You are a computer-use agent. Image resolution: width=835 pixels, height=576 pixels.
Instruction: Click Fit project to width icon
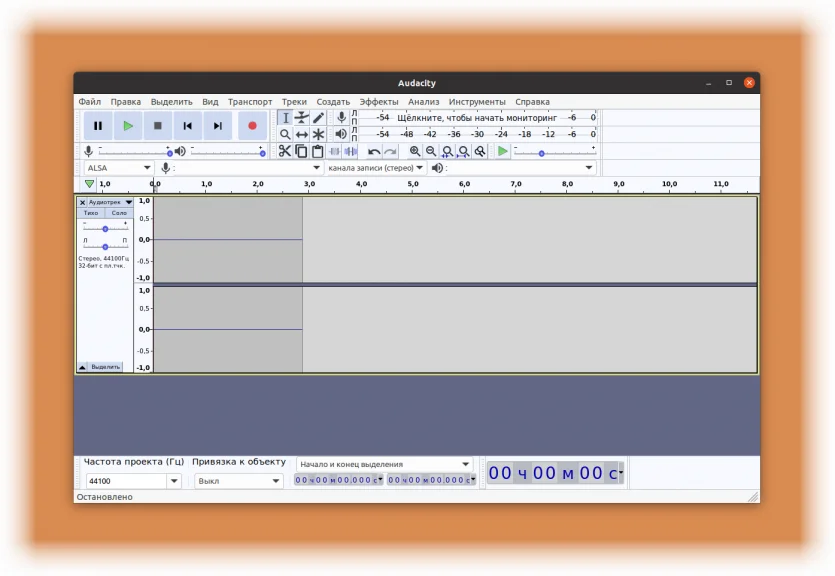[464, 152]
